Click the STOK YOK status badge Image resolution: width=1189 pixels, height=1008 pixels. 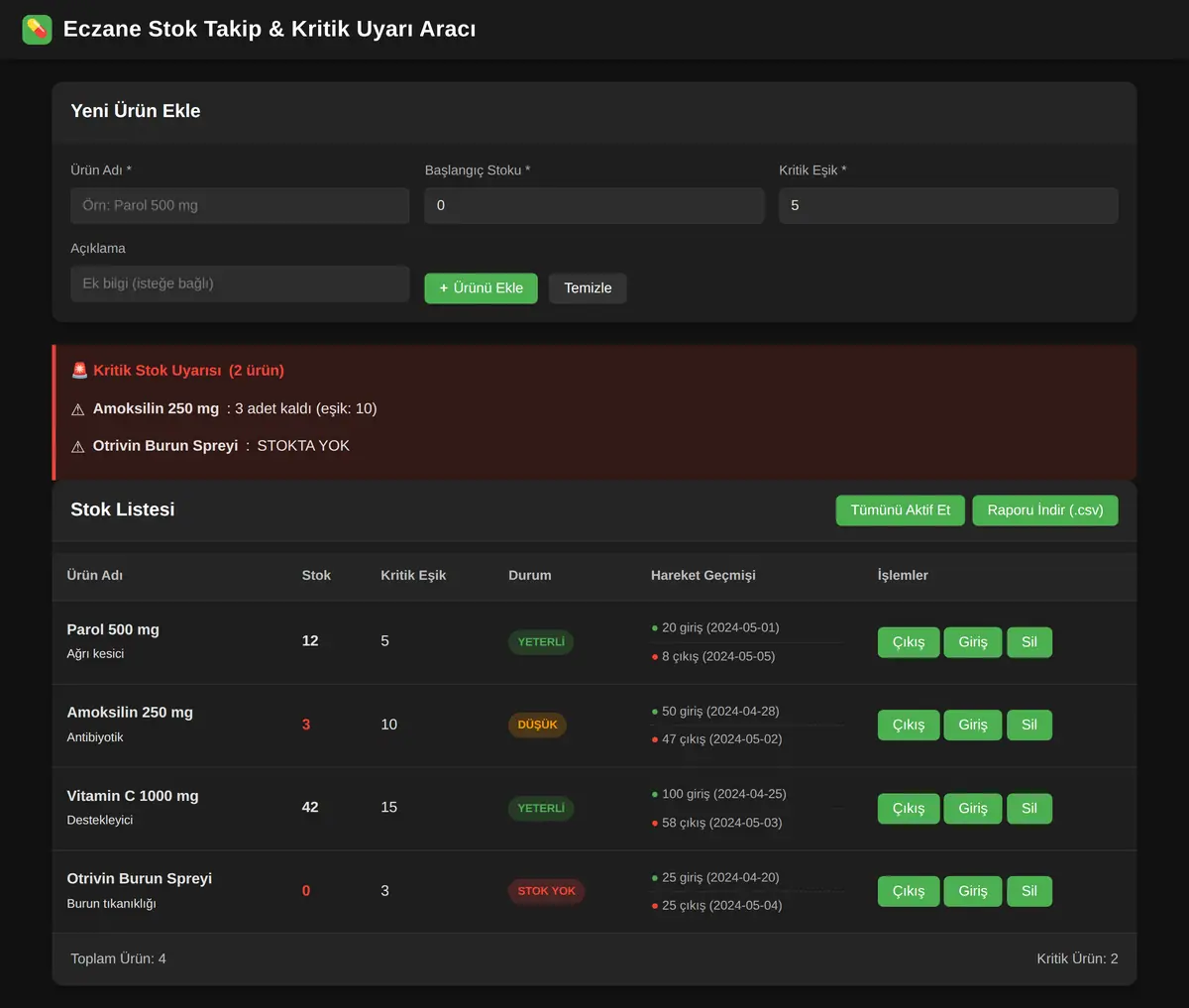[x=547, y=891]
